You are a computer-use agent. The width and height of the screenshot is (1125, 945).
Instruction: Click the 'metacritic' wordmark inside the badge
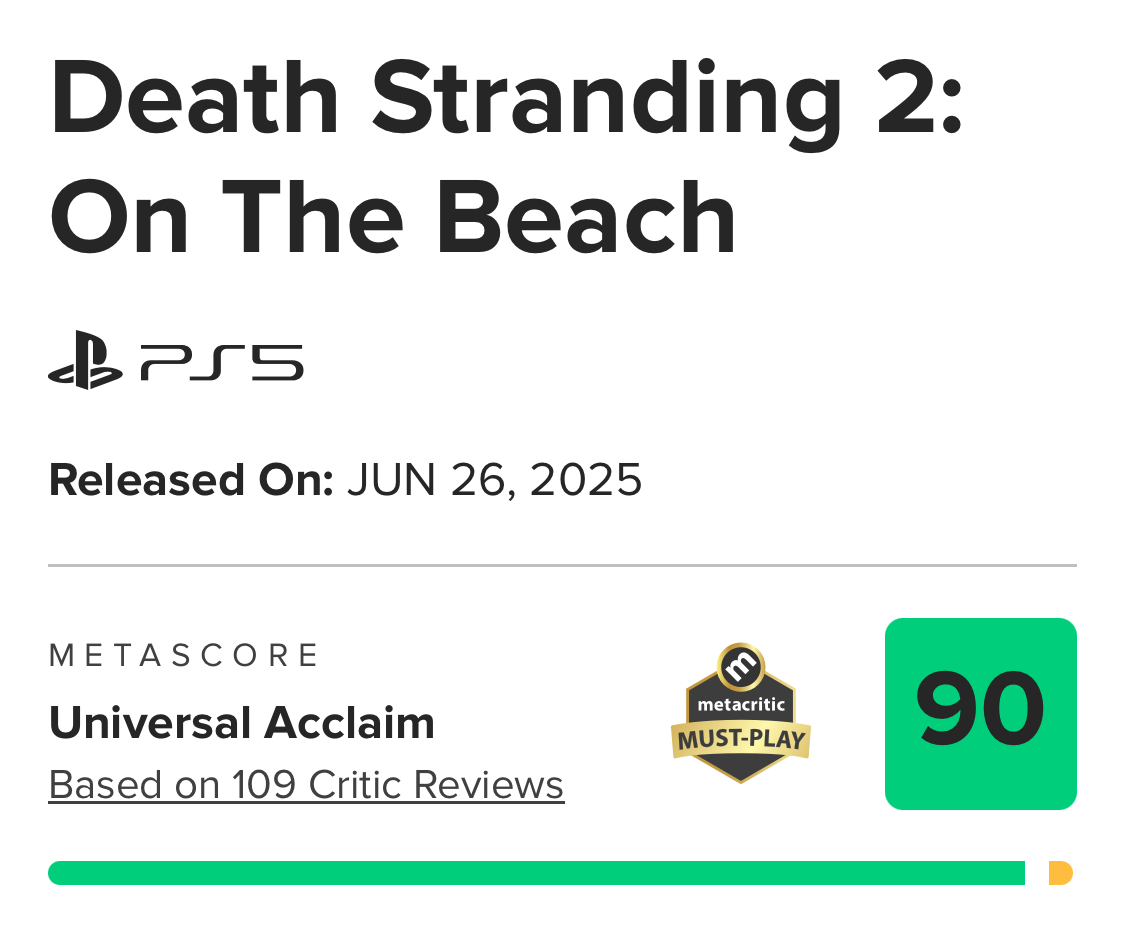741,705
